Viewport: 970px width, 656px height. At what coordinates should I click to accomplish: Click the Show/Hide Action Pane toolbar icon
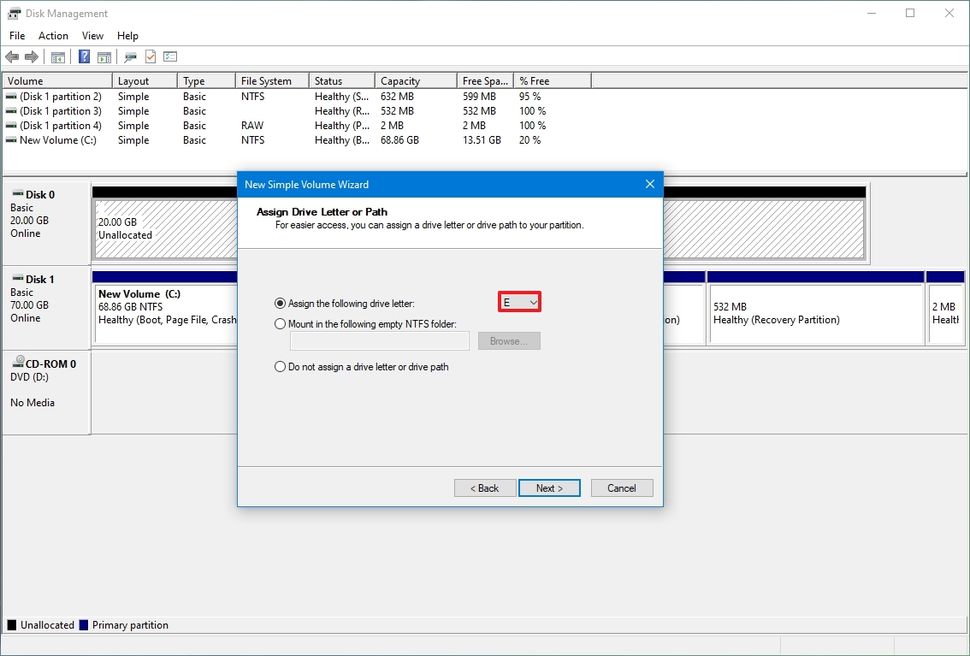click(104, 57)
